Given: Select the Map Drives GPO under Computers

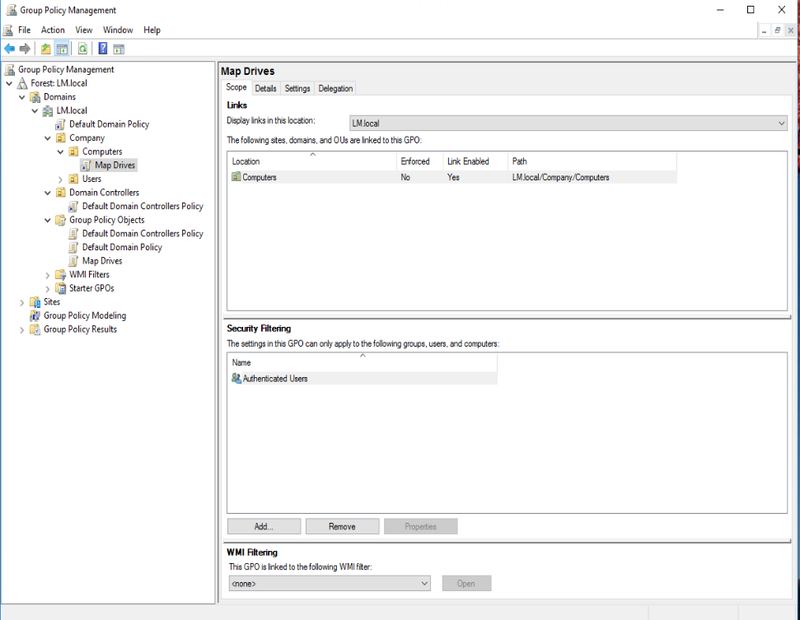Looking at the screenshot, I should coord(115,165).
